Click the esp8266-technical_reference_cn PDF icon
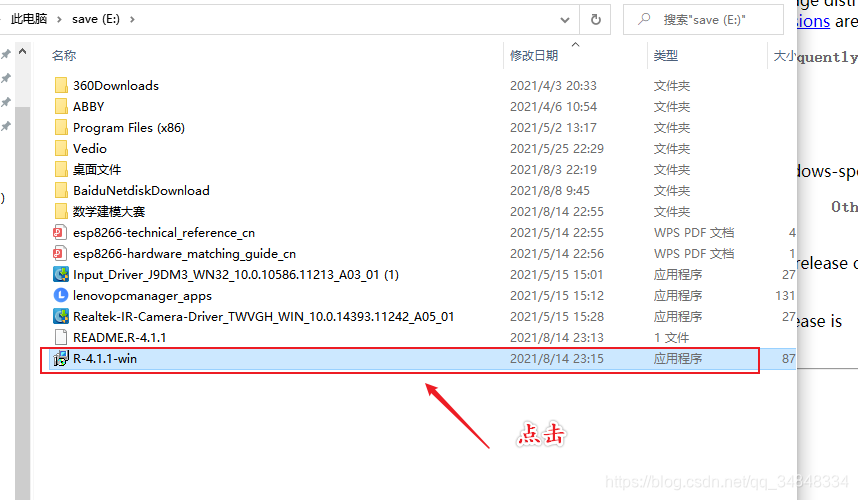Viewport: 858px width, 500px height. pyautogui.click(x=60, y=232)
